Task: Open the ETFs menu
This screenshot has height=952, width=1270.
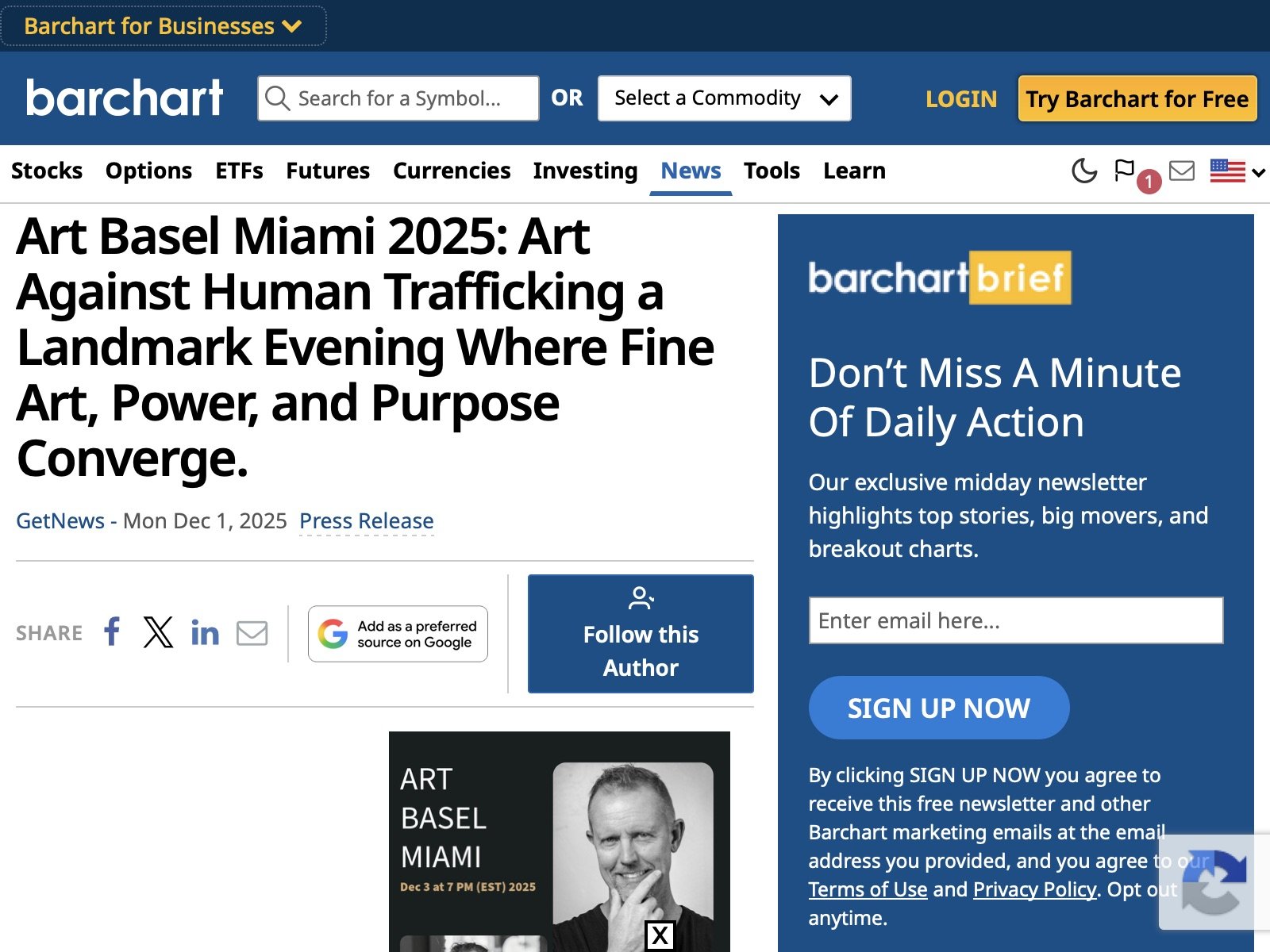Action: (239, 171)
